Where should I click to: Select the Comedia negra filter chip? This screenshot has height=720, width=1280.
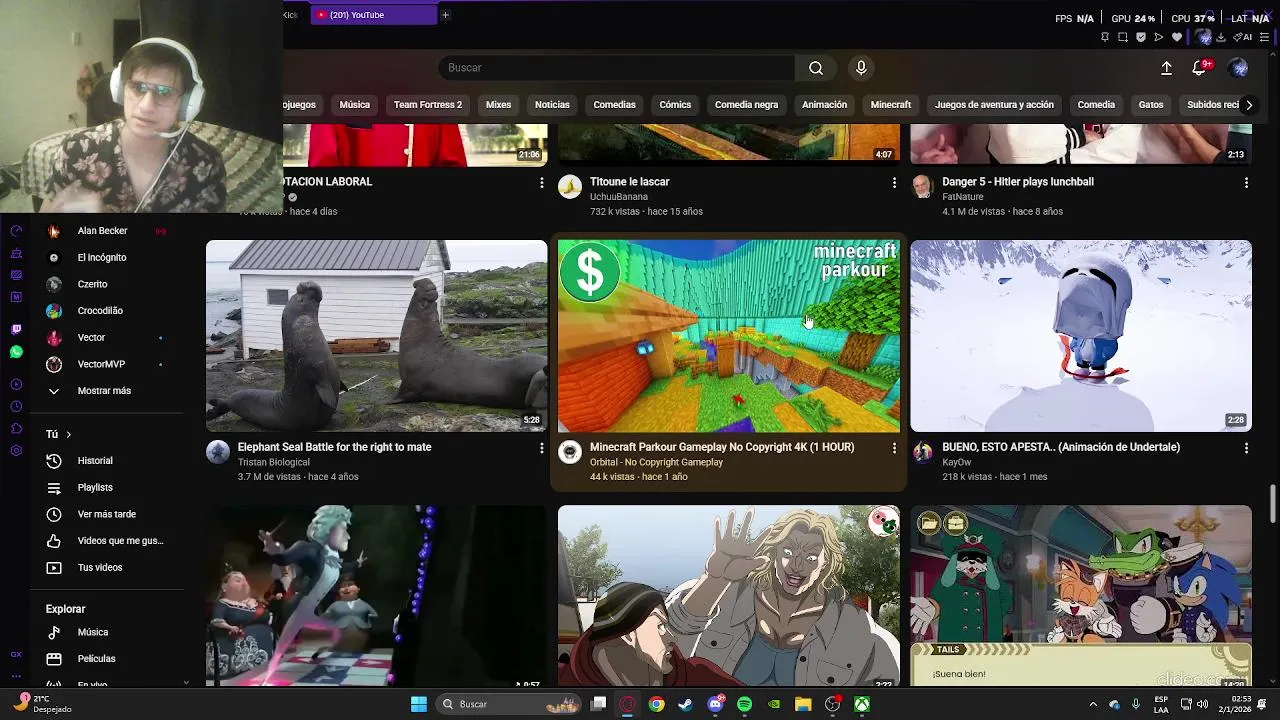point(746,105)
